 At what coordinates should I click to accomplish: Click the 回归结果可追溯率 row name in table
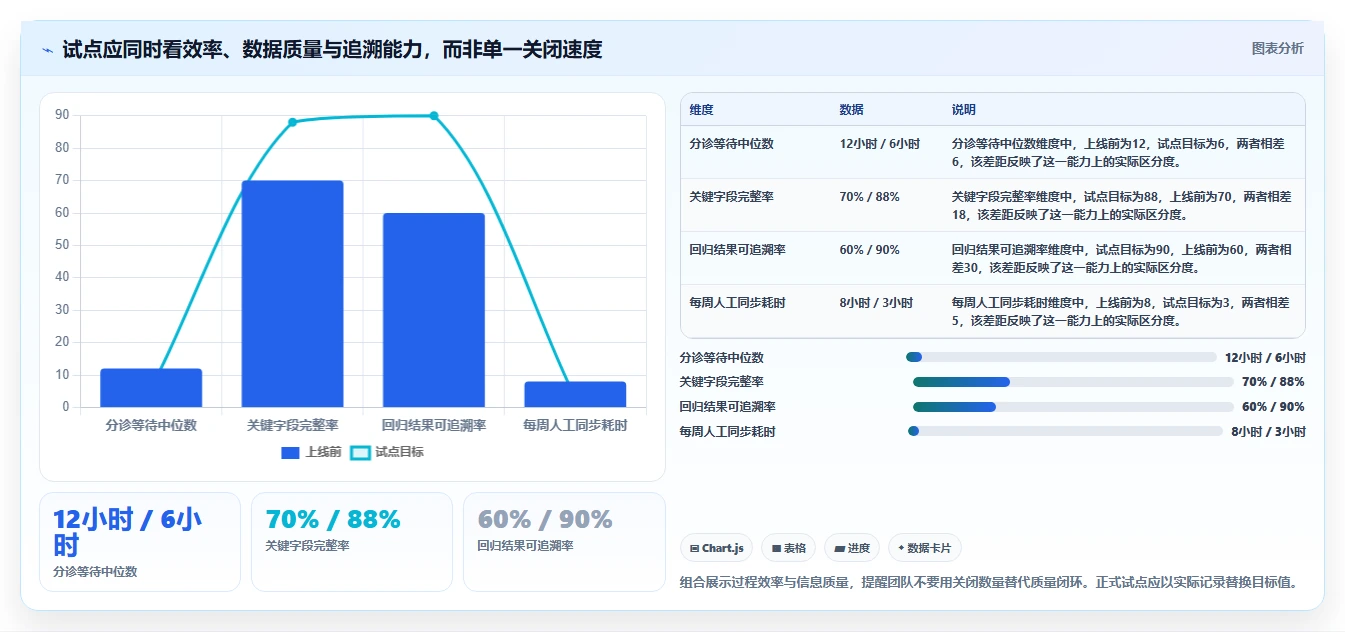click(x=737, y=250)
